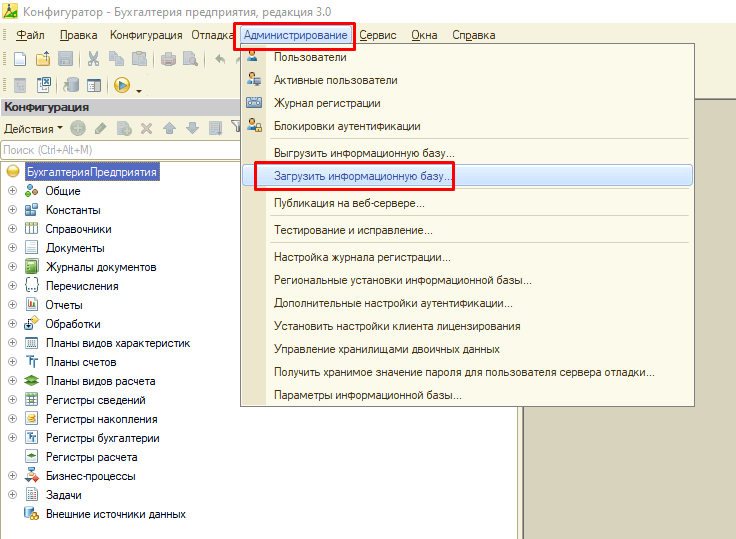Click the New document toolbar icon
Screen dimensions: 736x539
[20, 59]
